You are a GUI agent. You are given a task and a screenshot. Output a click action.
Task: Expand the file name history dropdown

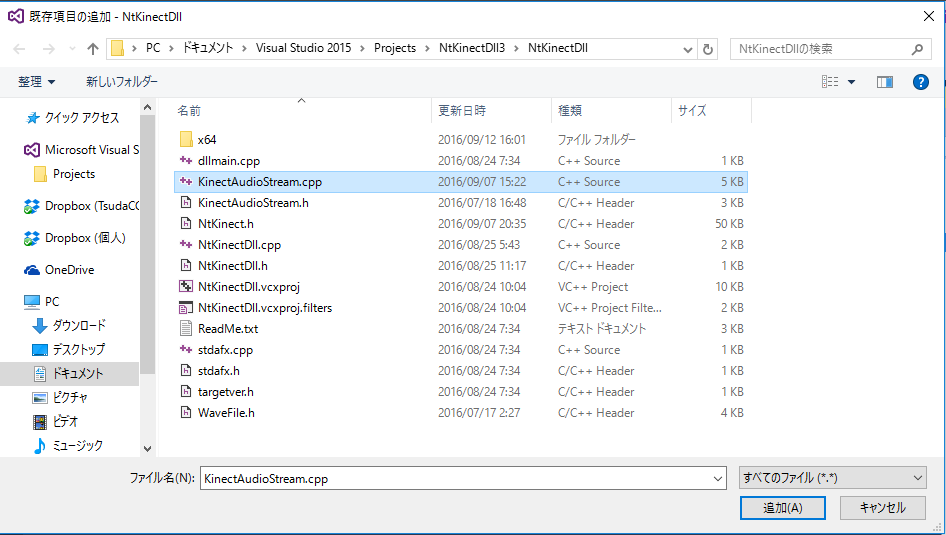[717, 479]
